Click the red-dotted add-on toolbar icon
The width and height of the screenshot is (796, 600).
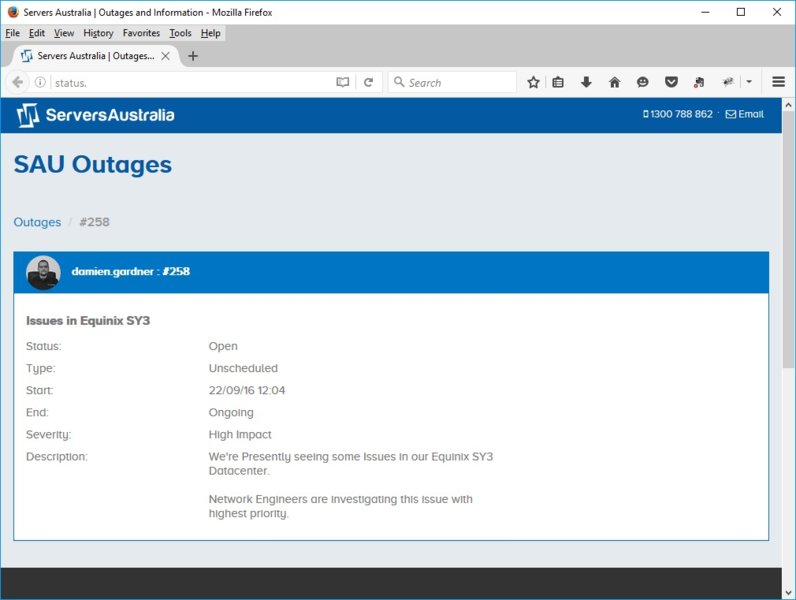tap(699, 82)
